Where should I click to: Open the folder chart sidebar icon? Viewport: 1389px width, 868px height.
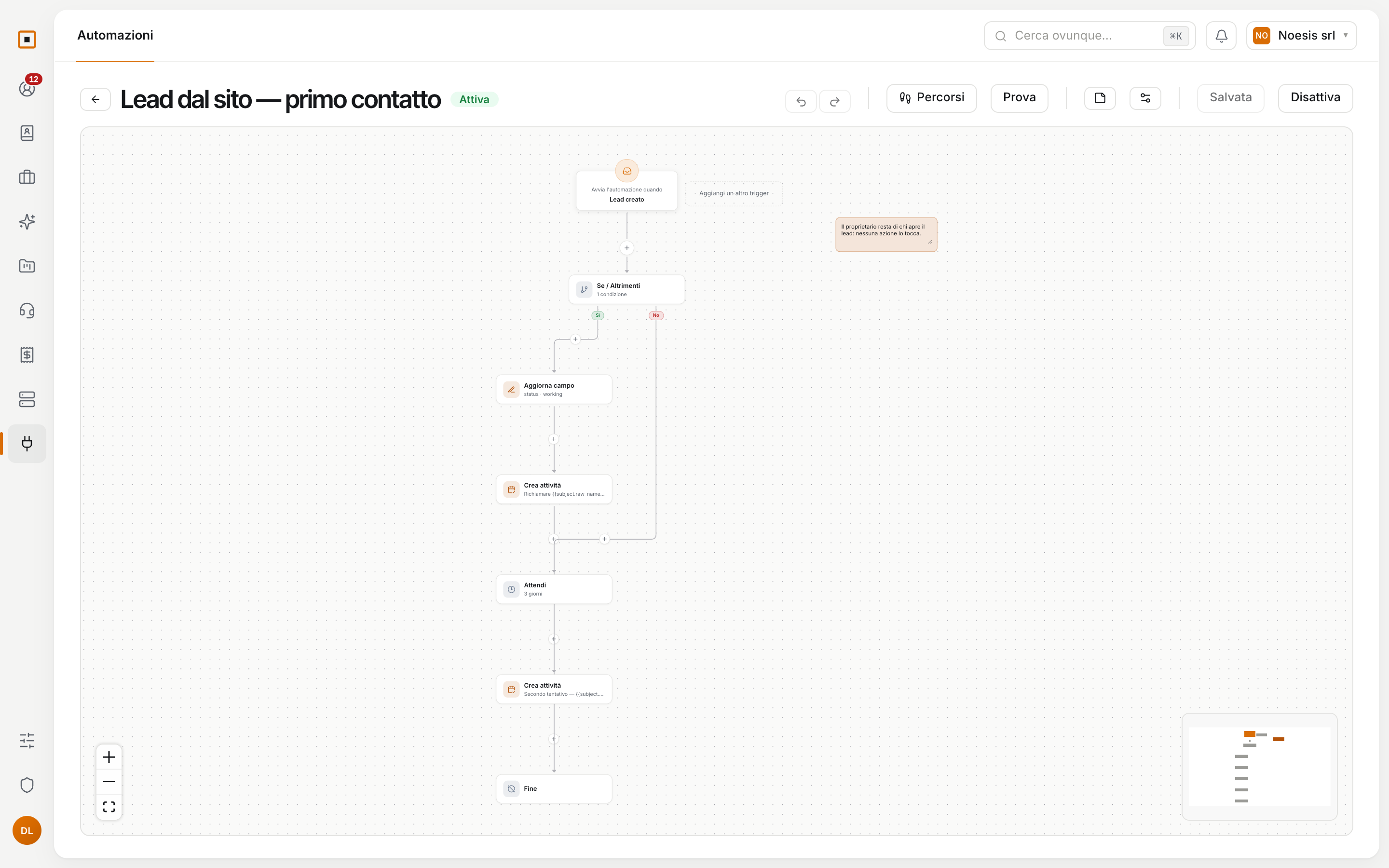coord(27,266)
